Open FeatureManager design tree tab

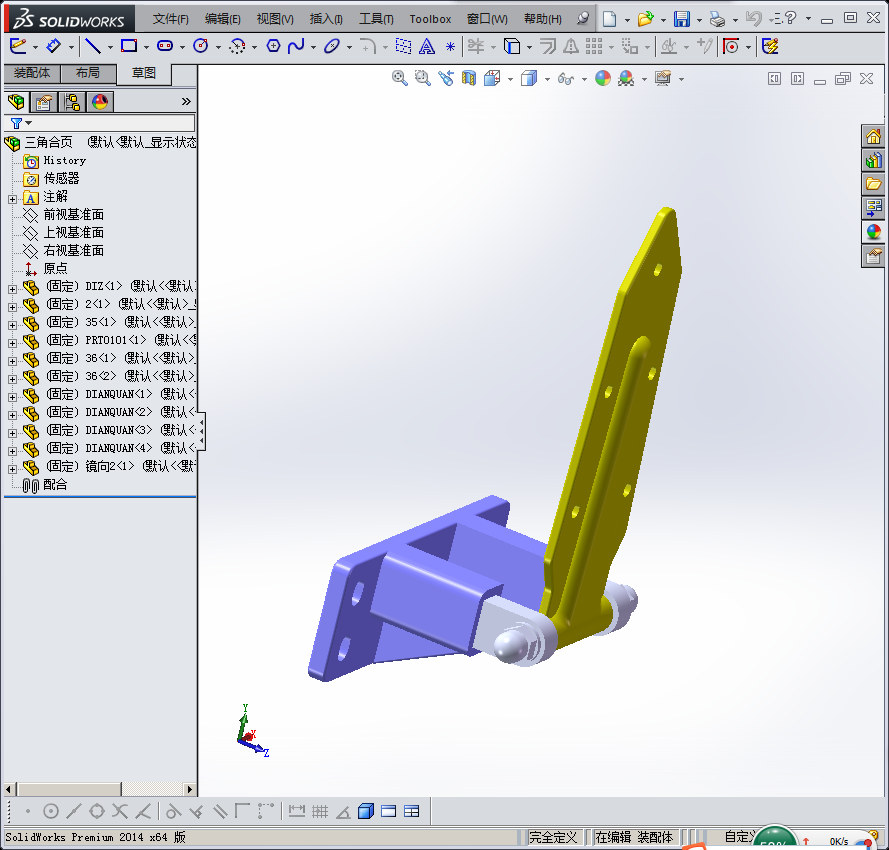(16, 102)
